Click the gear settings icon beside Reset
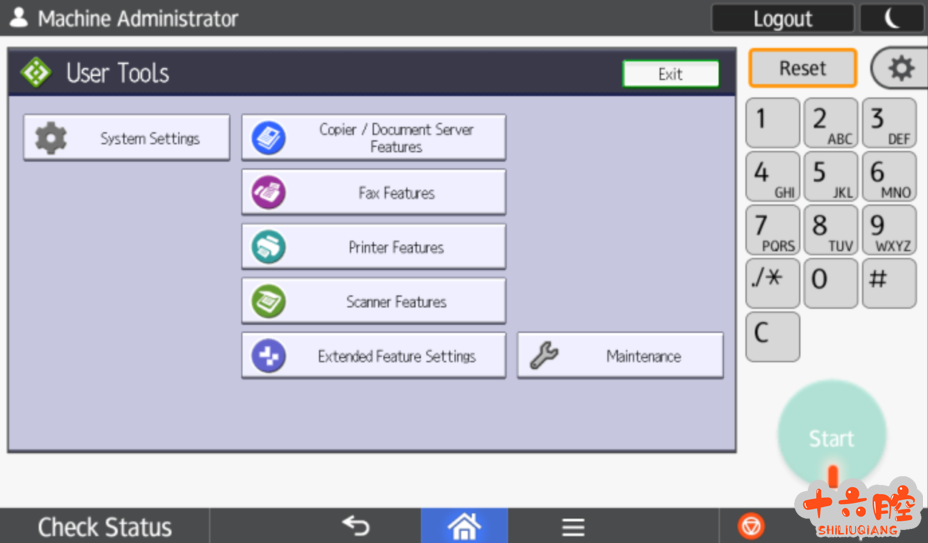The image size is (928, 543). 900,69
